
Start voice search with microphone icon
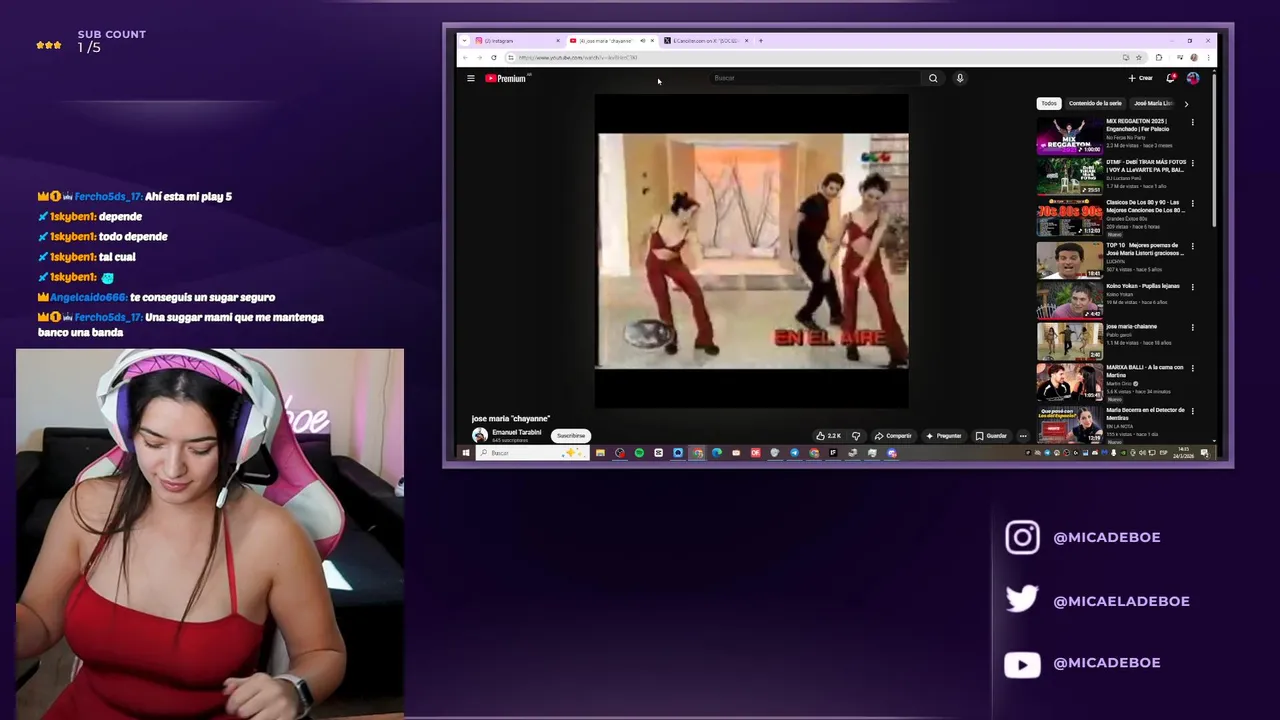[x=960, y=78]
